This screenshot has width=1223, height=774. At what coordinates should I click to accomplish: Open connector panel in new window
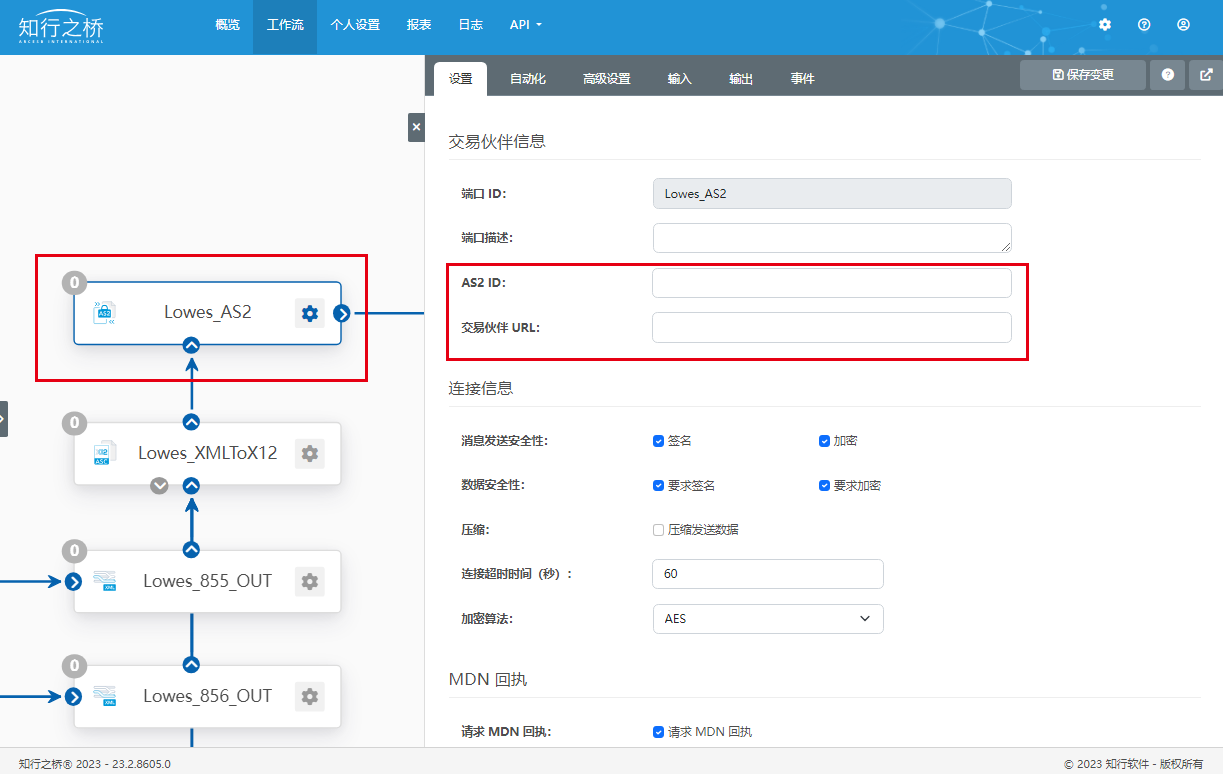[x=1206, y=75]
